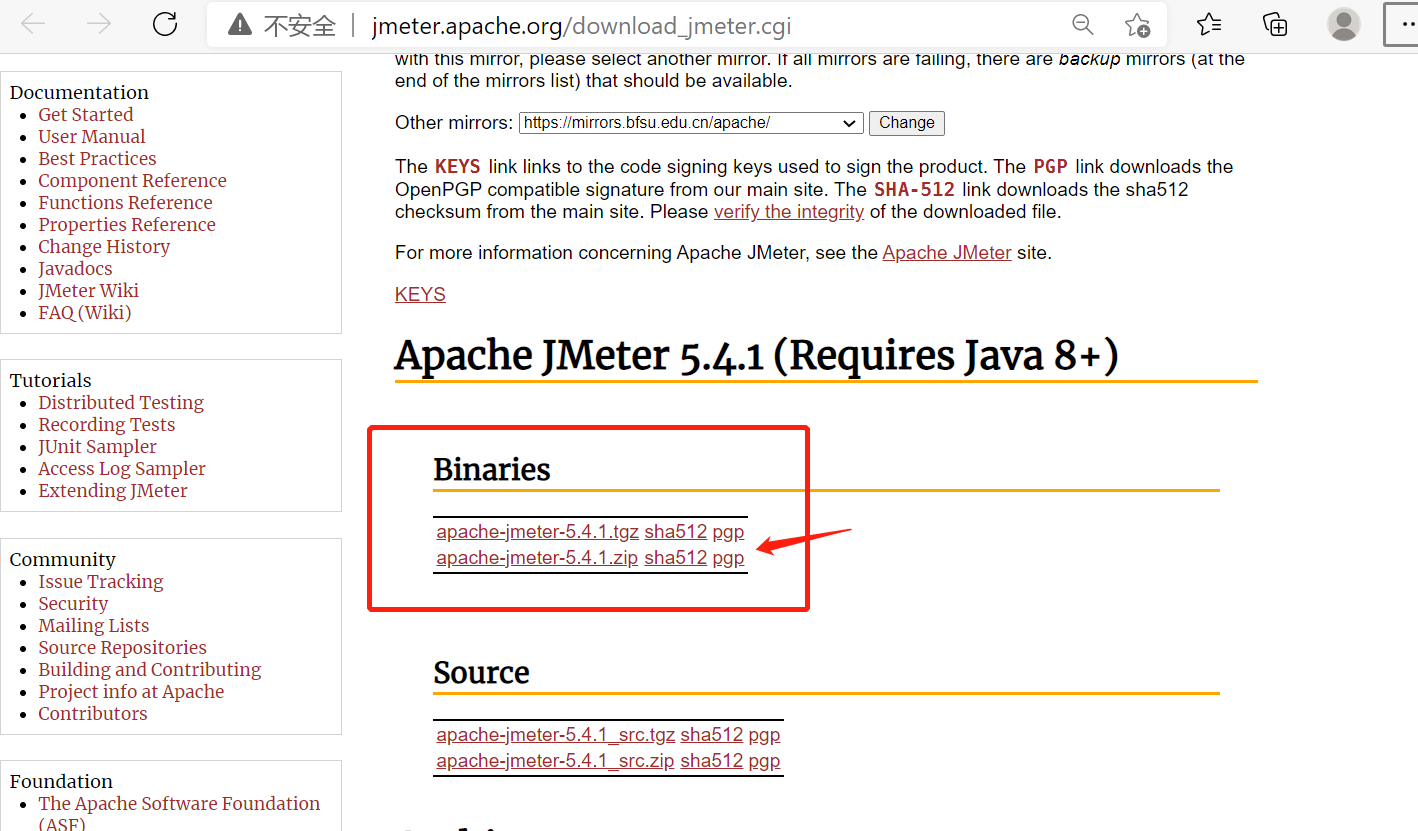Open the browser settings and more menu

[1403, 25]
